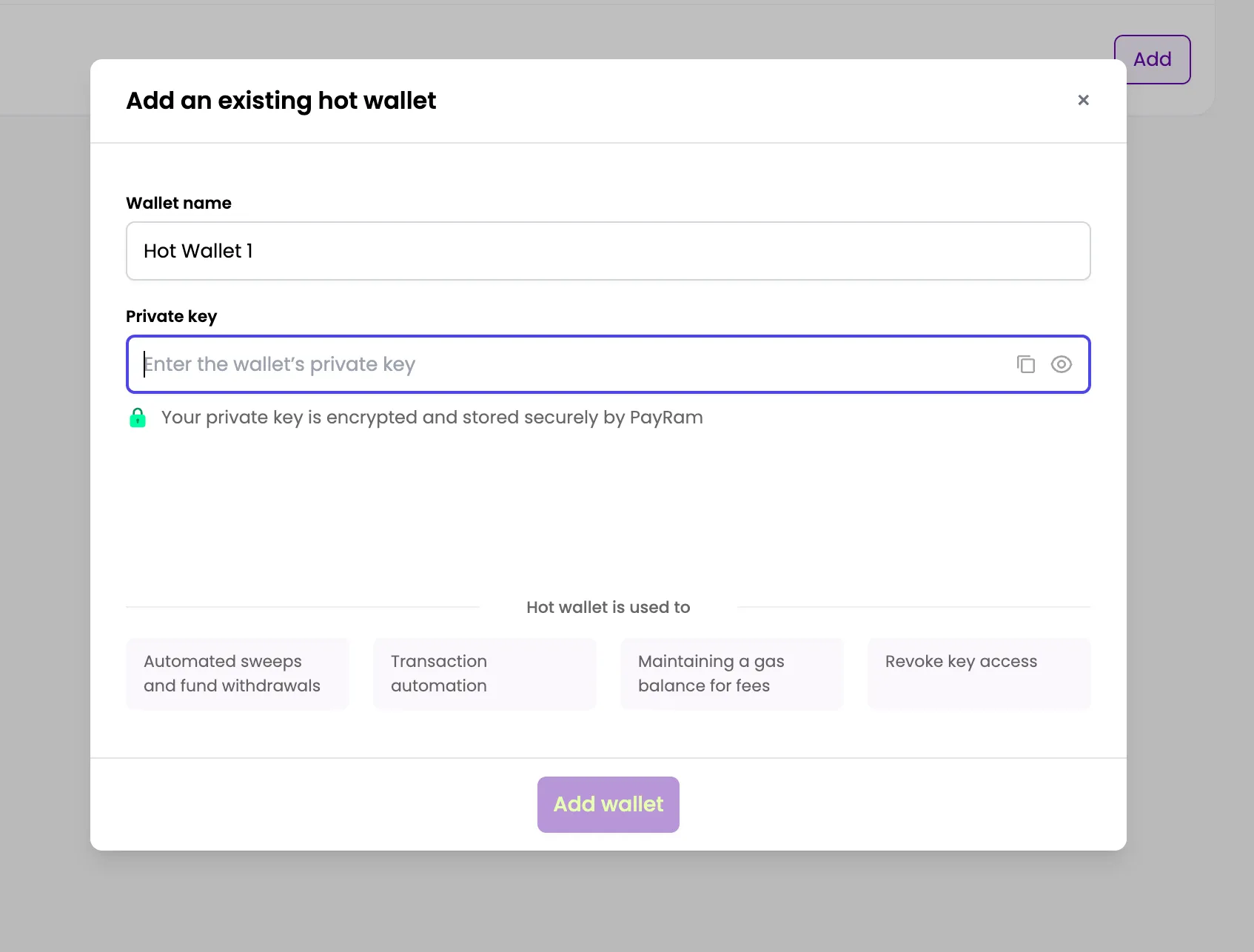Click the private key encryption notice text

[x=432, y=418]
